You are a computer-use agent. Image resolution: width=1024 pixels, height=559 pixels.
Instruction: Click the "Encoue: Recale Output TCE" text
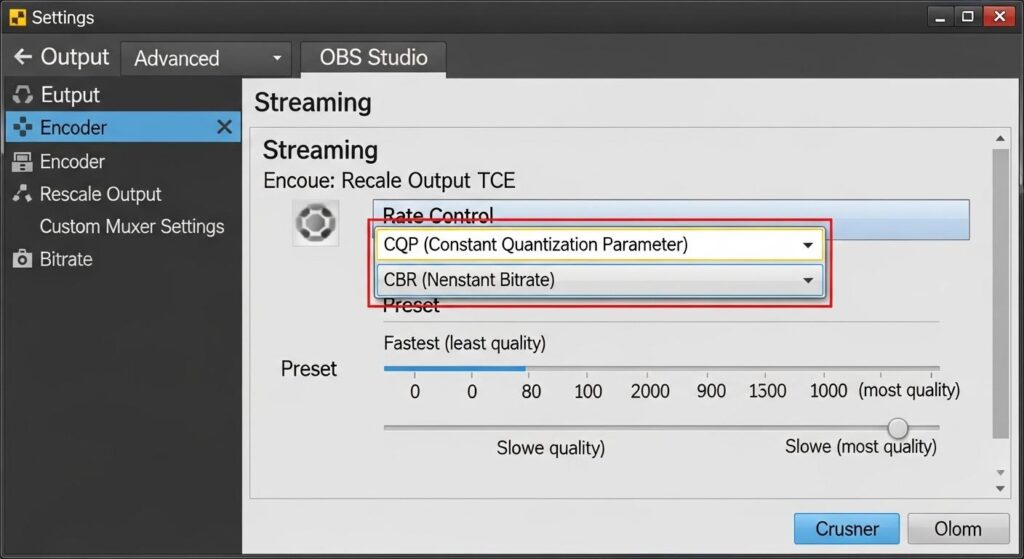click(389, 180)
